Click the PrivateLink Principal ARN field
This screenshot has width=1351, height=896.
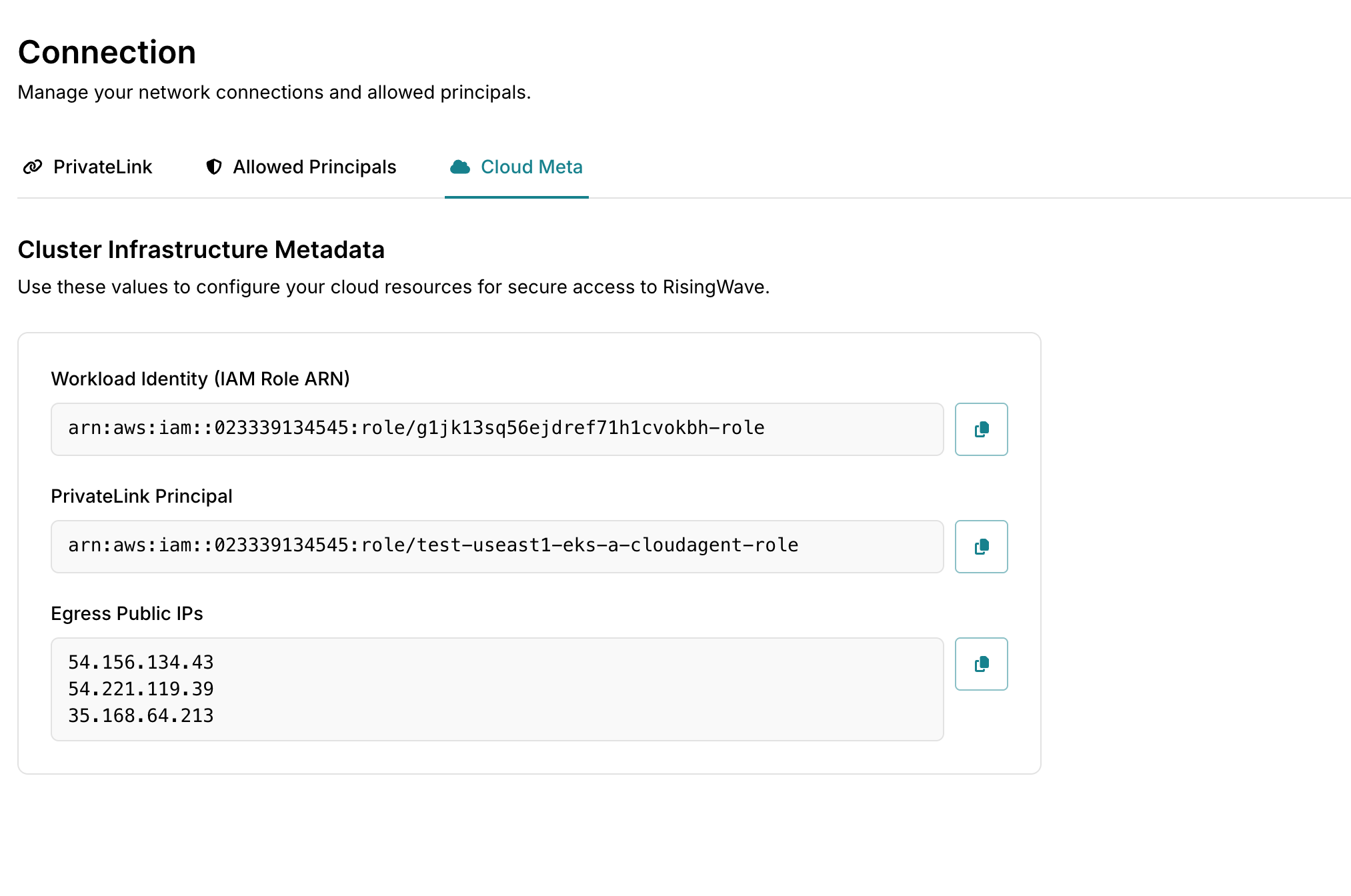pos(497,547)
